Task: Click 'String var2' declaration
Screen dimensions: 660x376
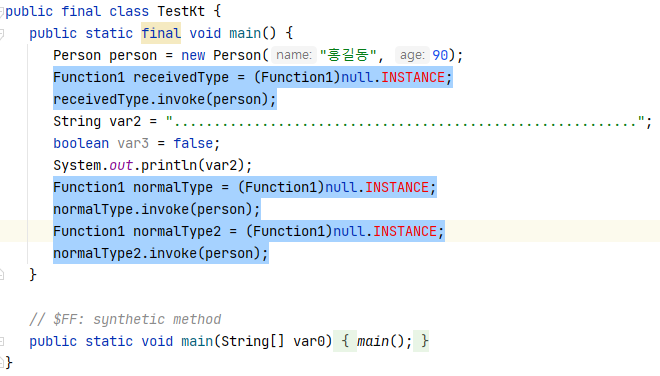Action: point(97,122)
